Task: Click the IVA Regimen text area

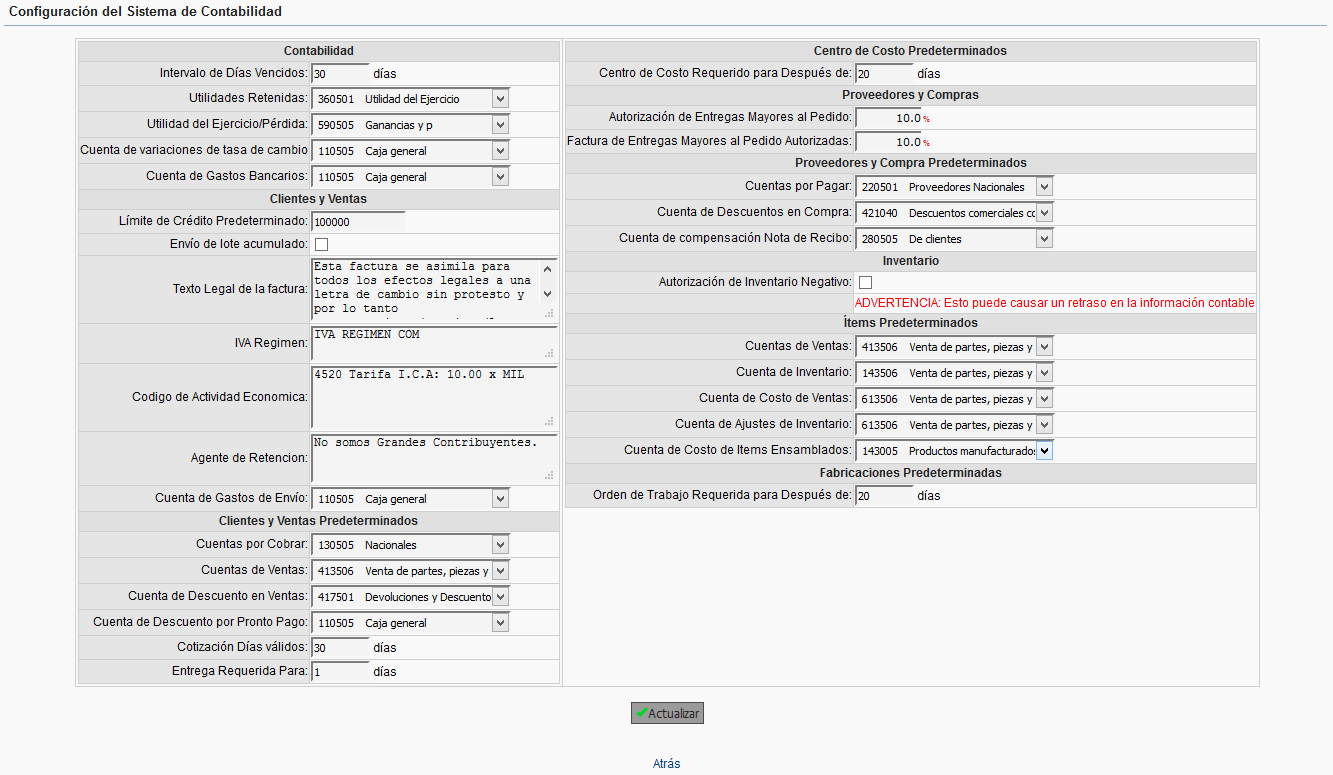Action: (433, 343)
